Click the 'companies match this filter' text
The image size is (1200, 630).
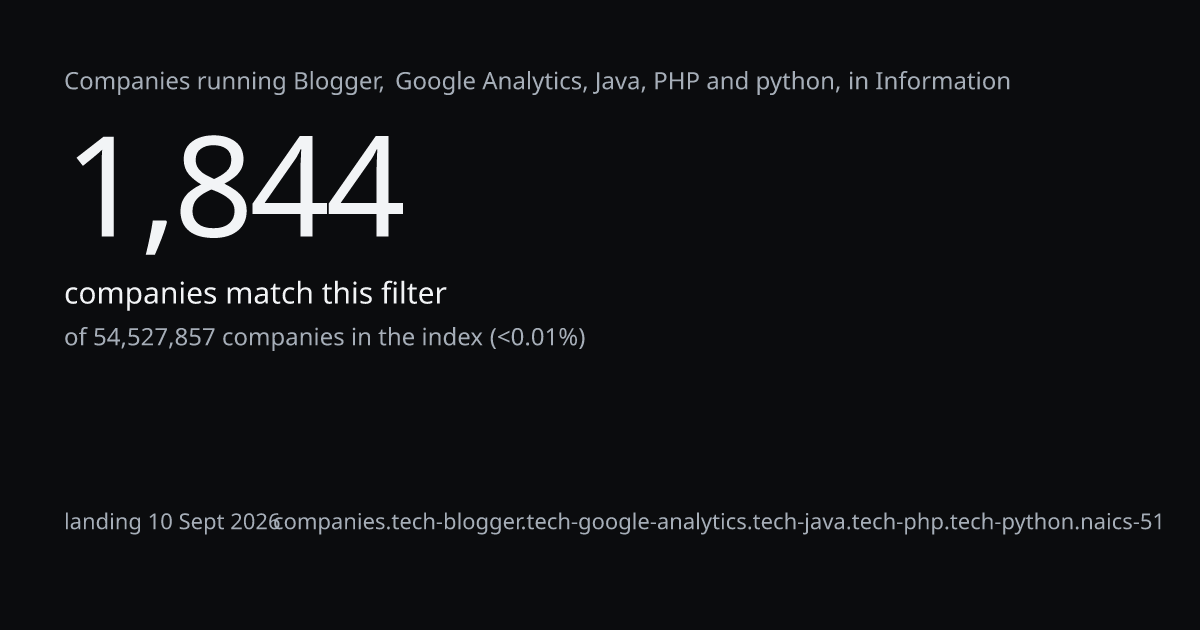(255, 294)
